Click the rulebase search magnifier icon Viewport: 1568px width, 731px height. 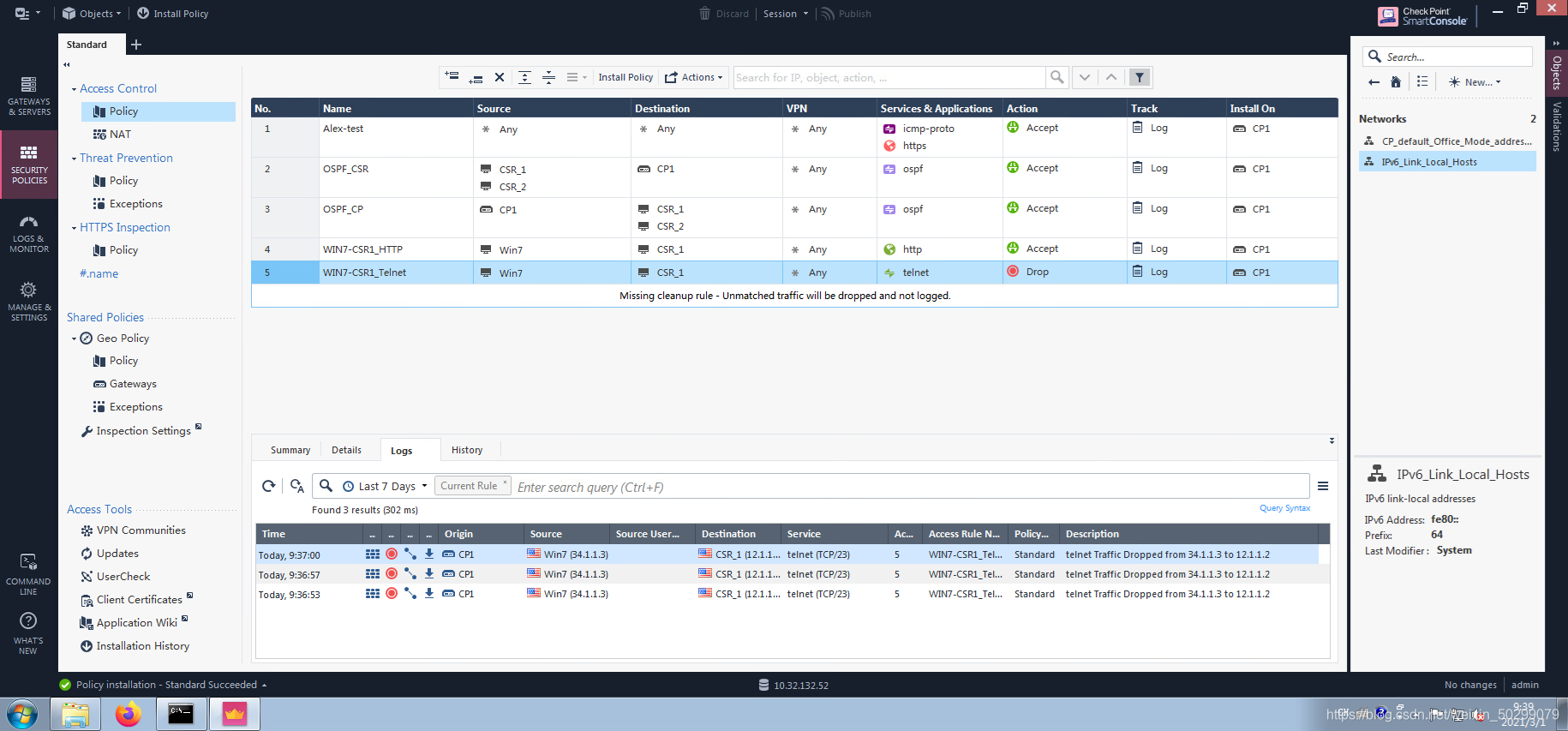click(1057, 77)
